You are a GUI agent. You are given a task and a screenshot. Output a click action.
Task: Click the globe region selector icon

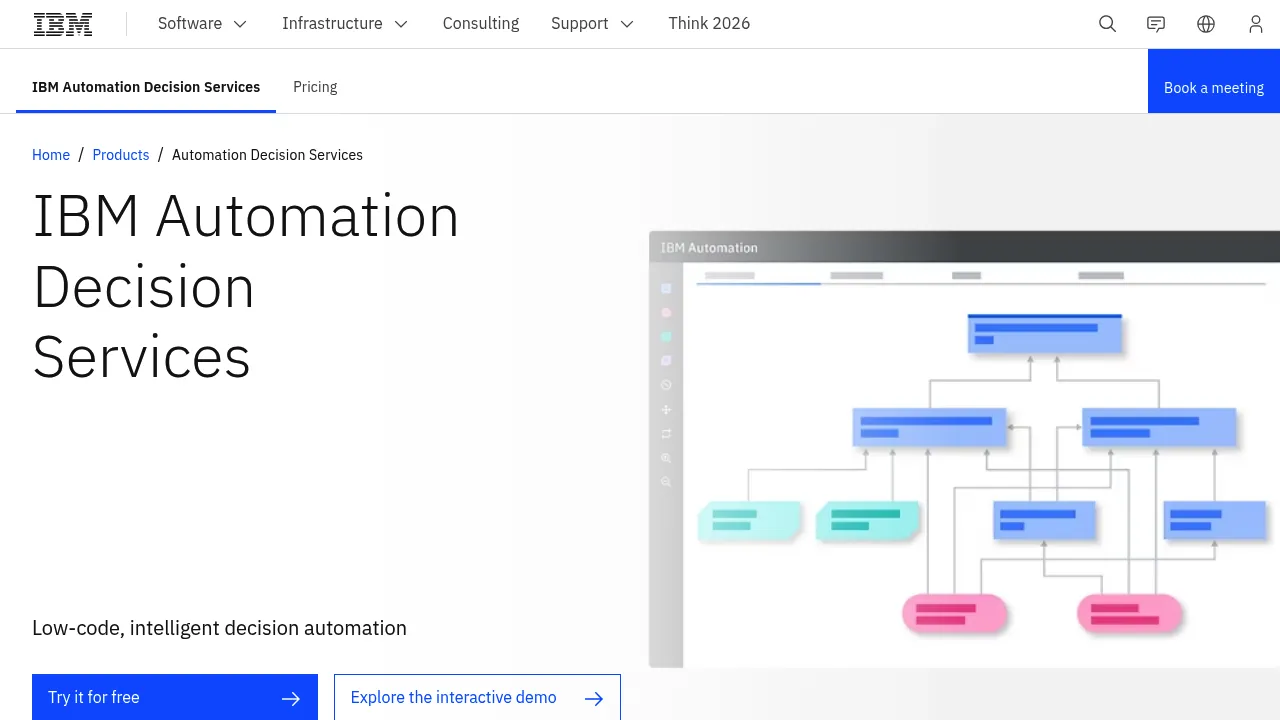click(1206, 24)
